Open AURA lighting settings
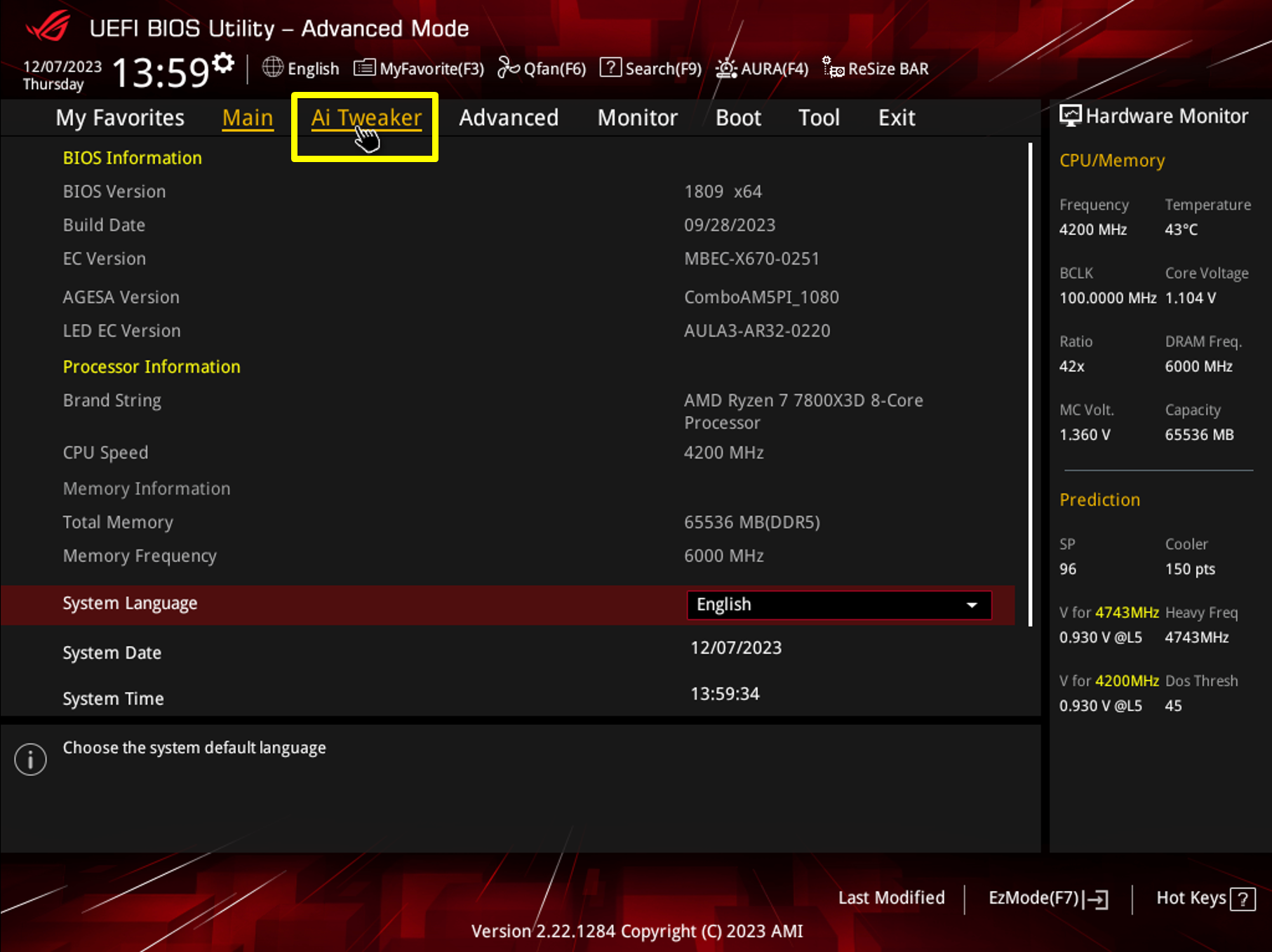The height and width of the screenshot is (952, 1272). (761, 68)
